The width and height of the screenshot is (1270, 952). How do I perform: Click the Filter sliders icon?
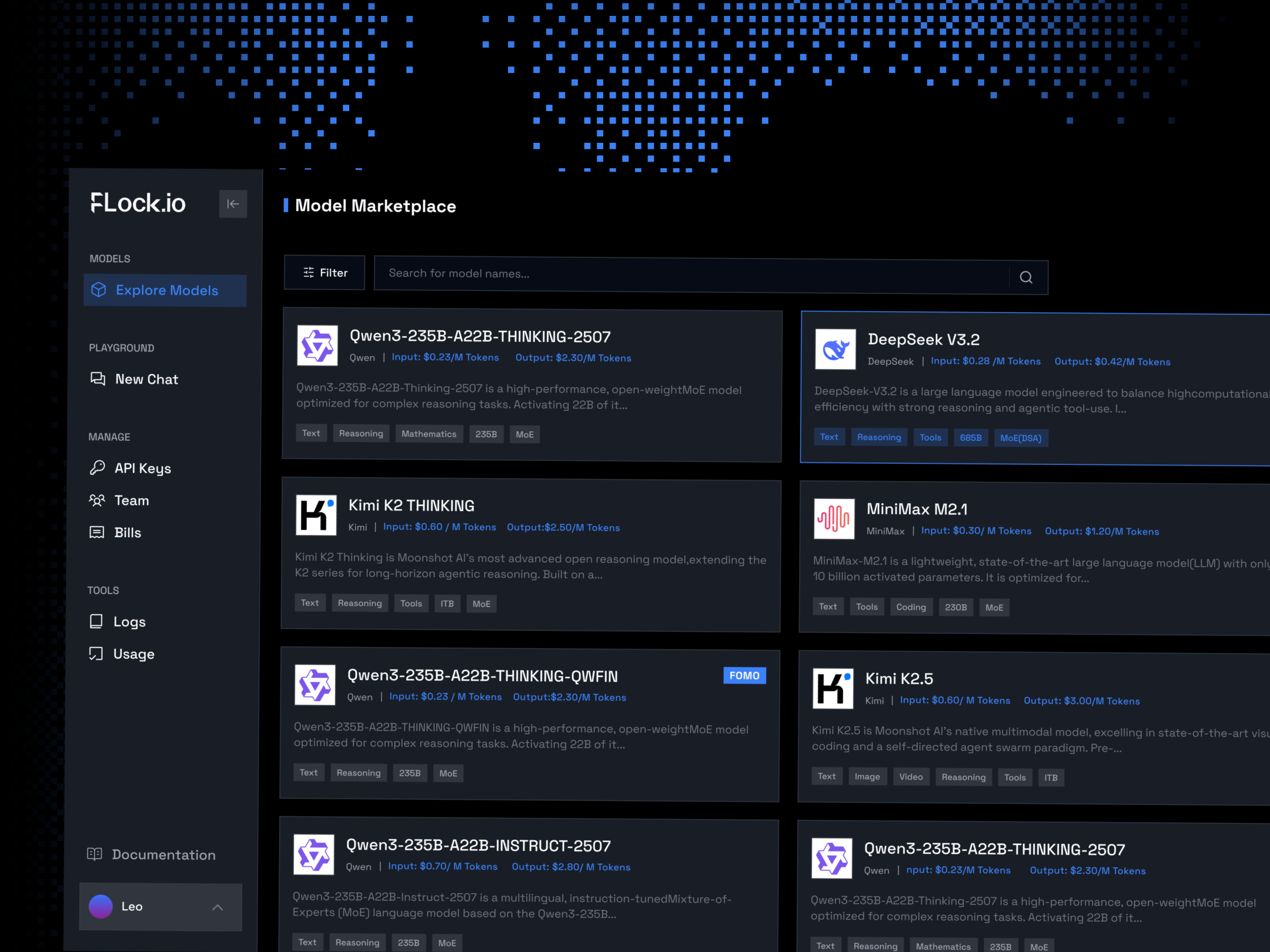pyautogui.click(x=309, y=272)
